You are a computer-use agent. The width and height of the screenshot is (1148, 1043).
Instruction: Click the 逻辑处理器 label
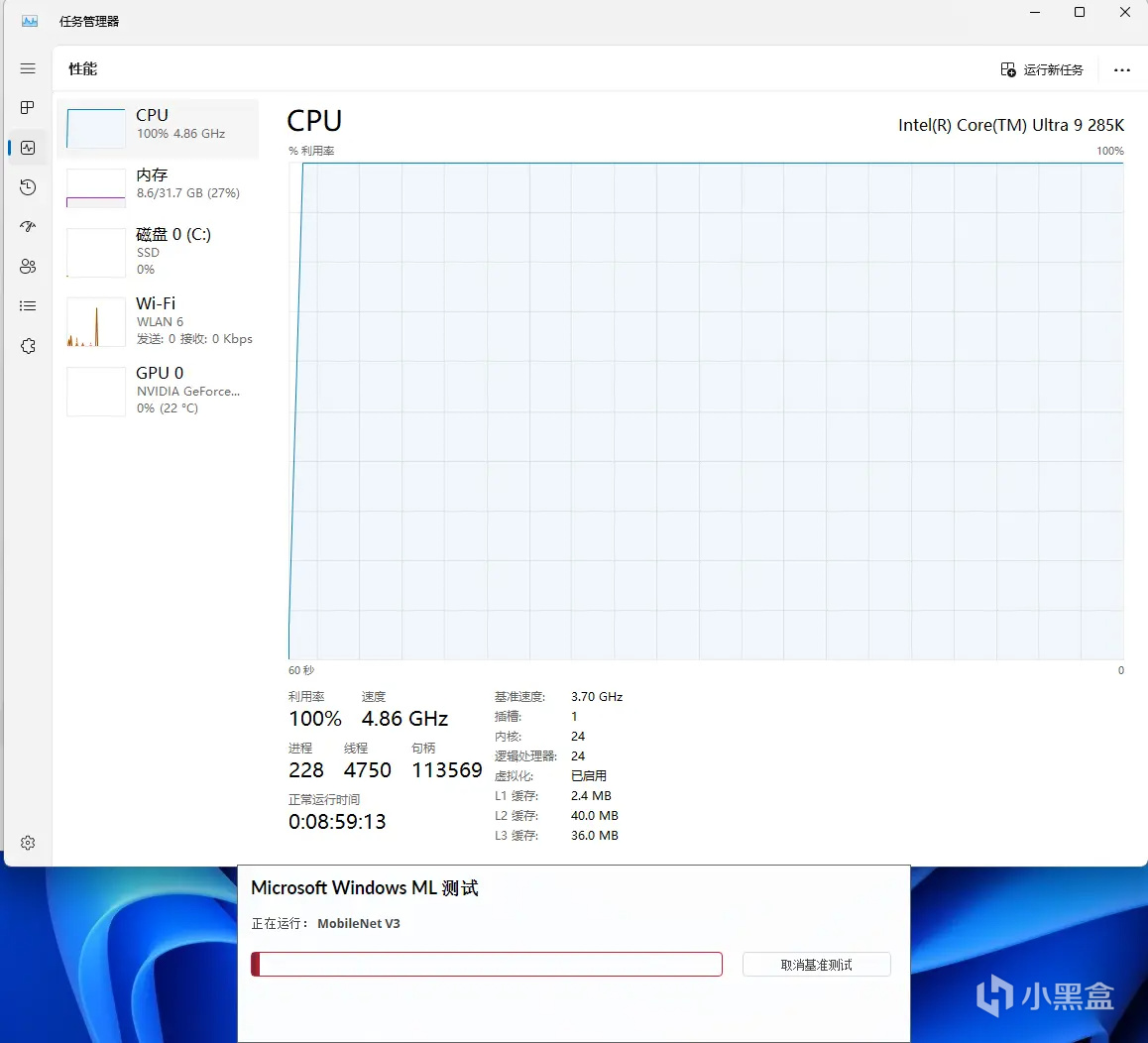(x=525, y=755)
